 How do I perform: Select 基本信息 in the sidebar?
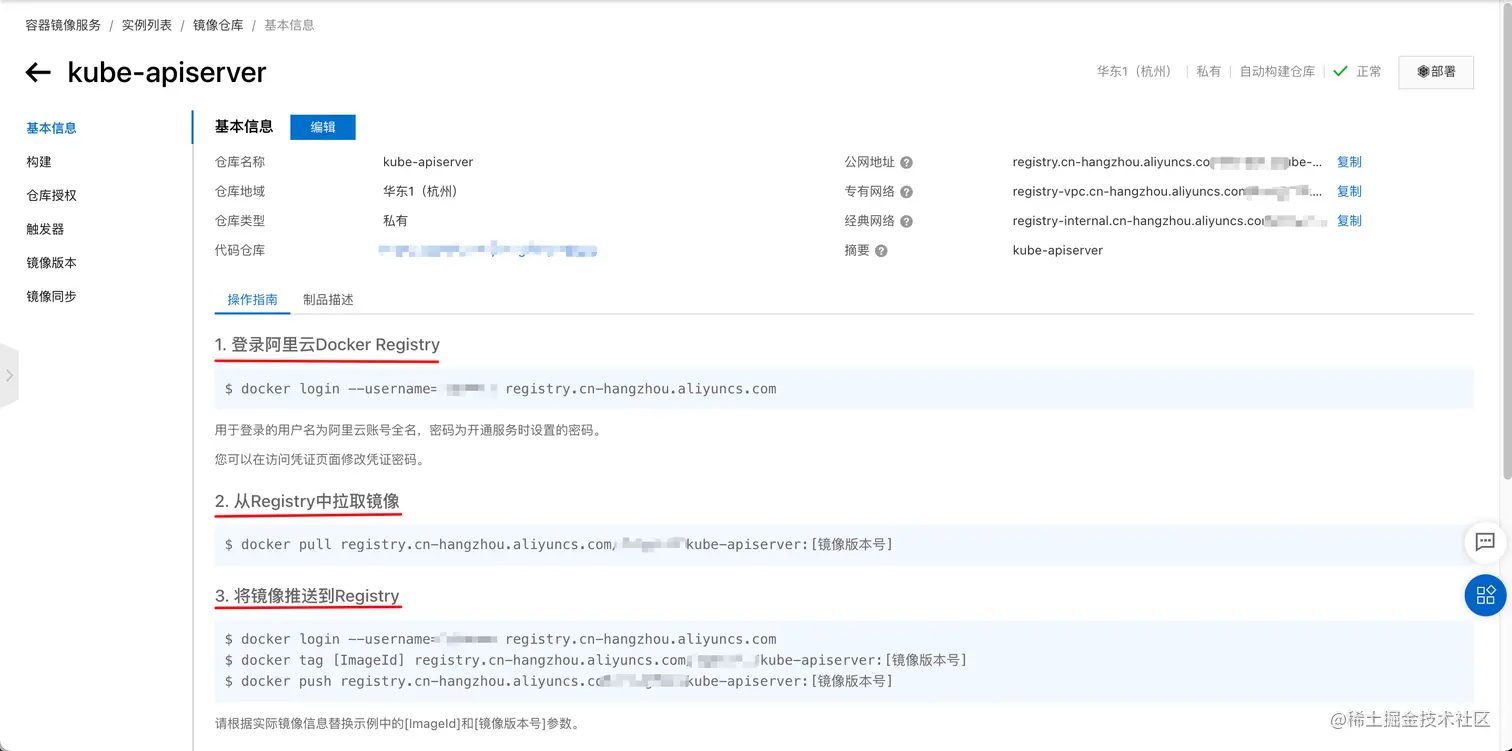[x=52, y=128]
